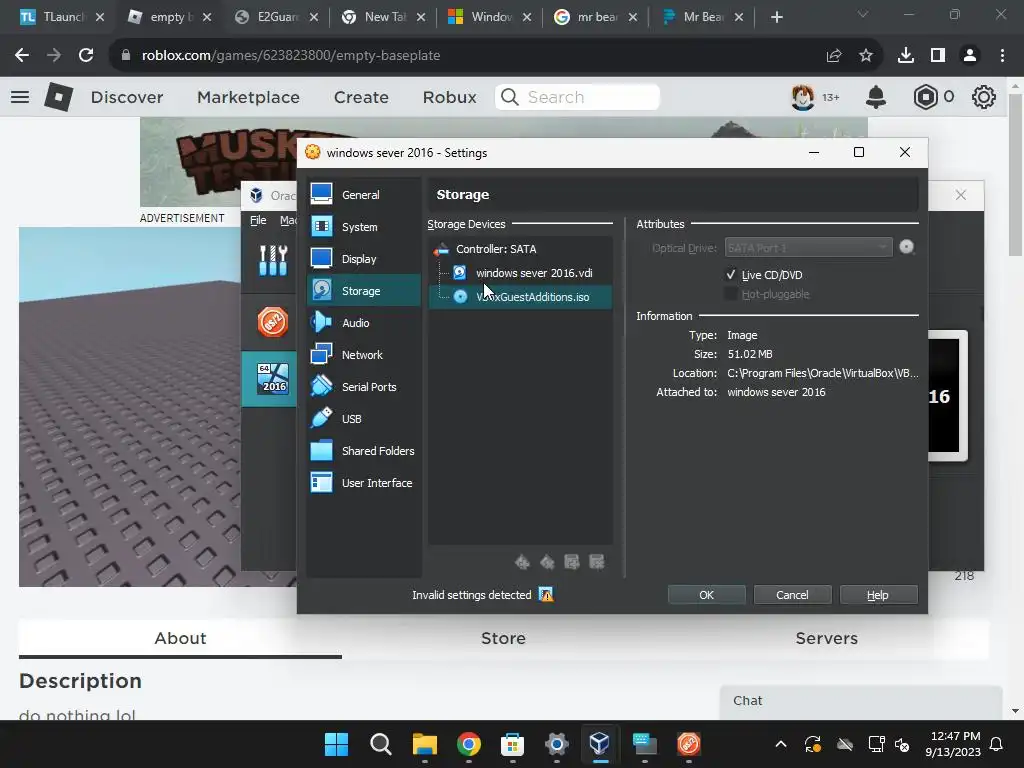
Task: Open Roblox settings gear
Action: 983,97
